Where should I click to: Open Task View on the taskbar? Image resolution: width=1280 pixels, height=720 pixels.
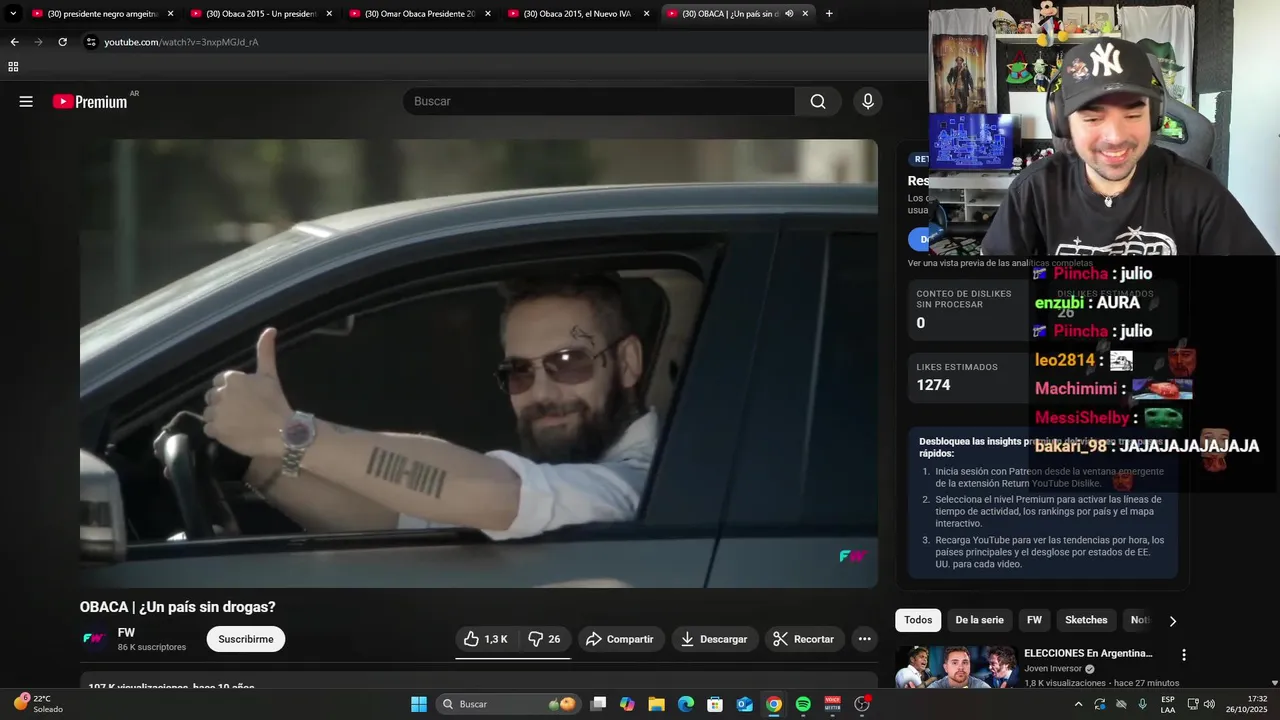[x=598, y=704]
